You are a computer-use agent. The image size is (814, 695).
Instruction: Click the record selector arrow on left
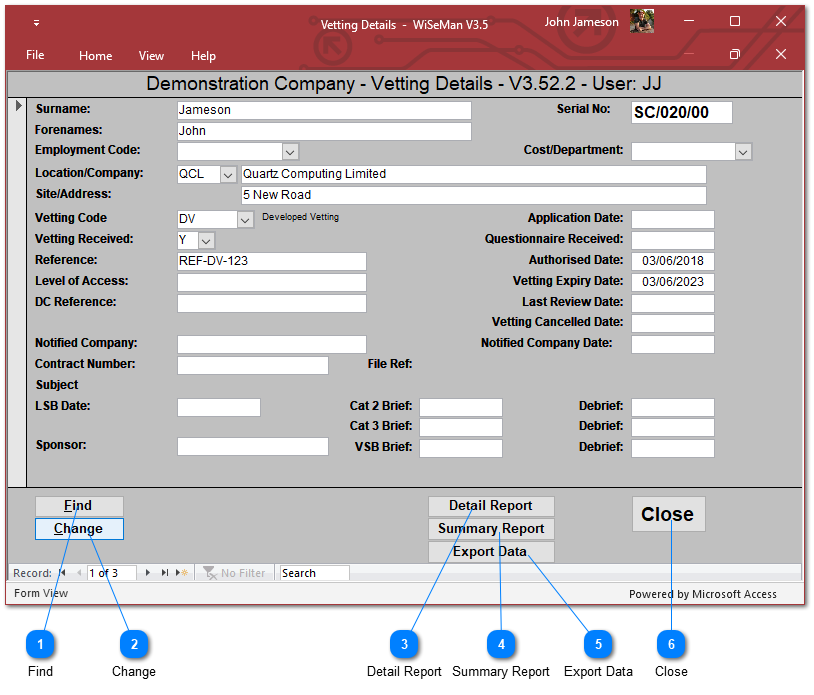(x=18, y=106)
